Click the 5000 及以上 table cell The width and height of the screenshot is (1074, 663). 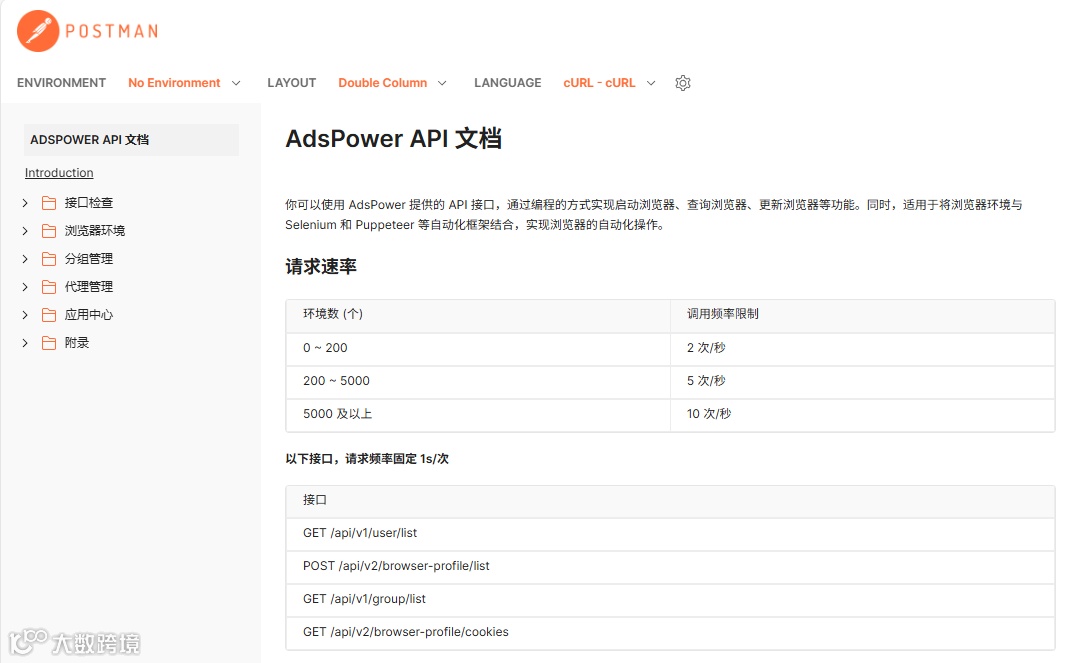[x=477, y=415]
